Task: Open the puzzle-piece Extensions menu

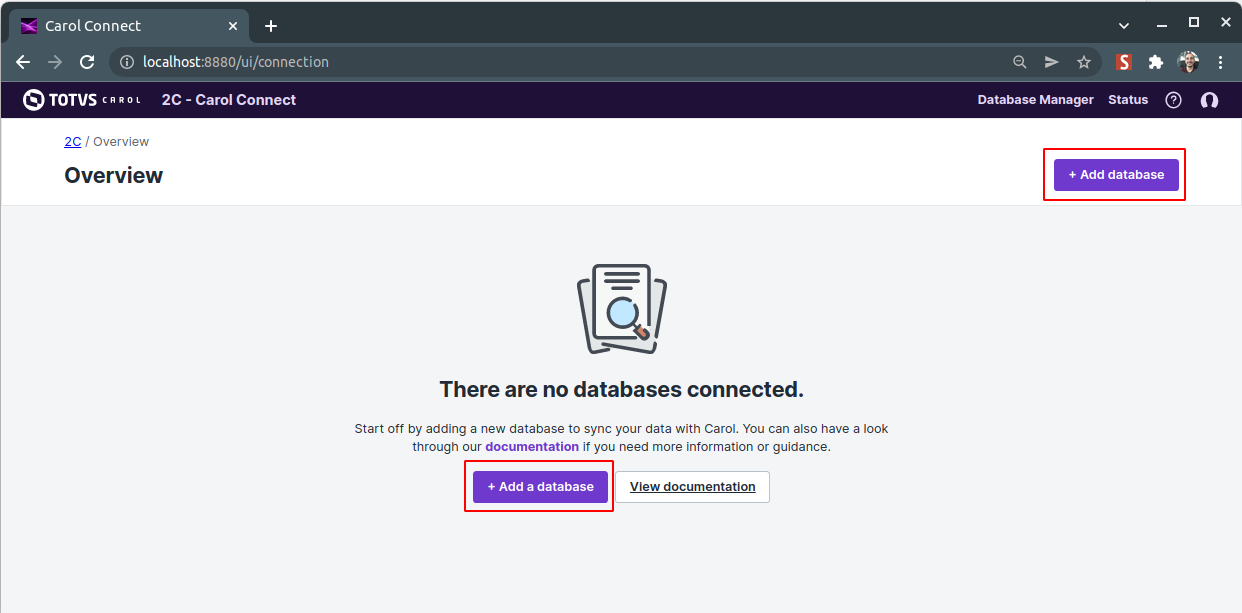Action: click(1156, 62)
